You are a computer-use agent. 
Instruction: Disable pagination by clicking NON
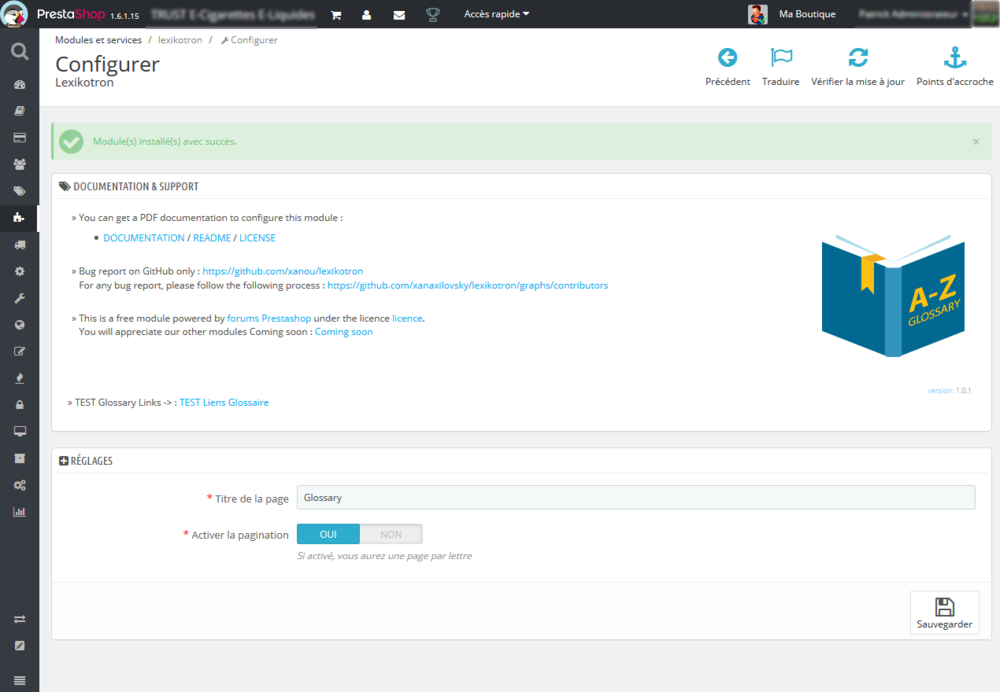[390, 533]
